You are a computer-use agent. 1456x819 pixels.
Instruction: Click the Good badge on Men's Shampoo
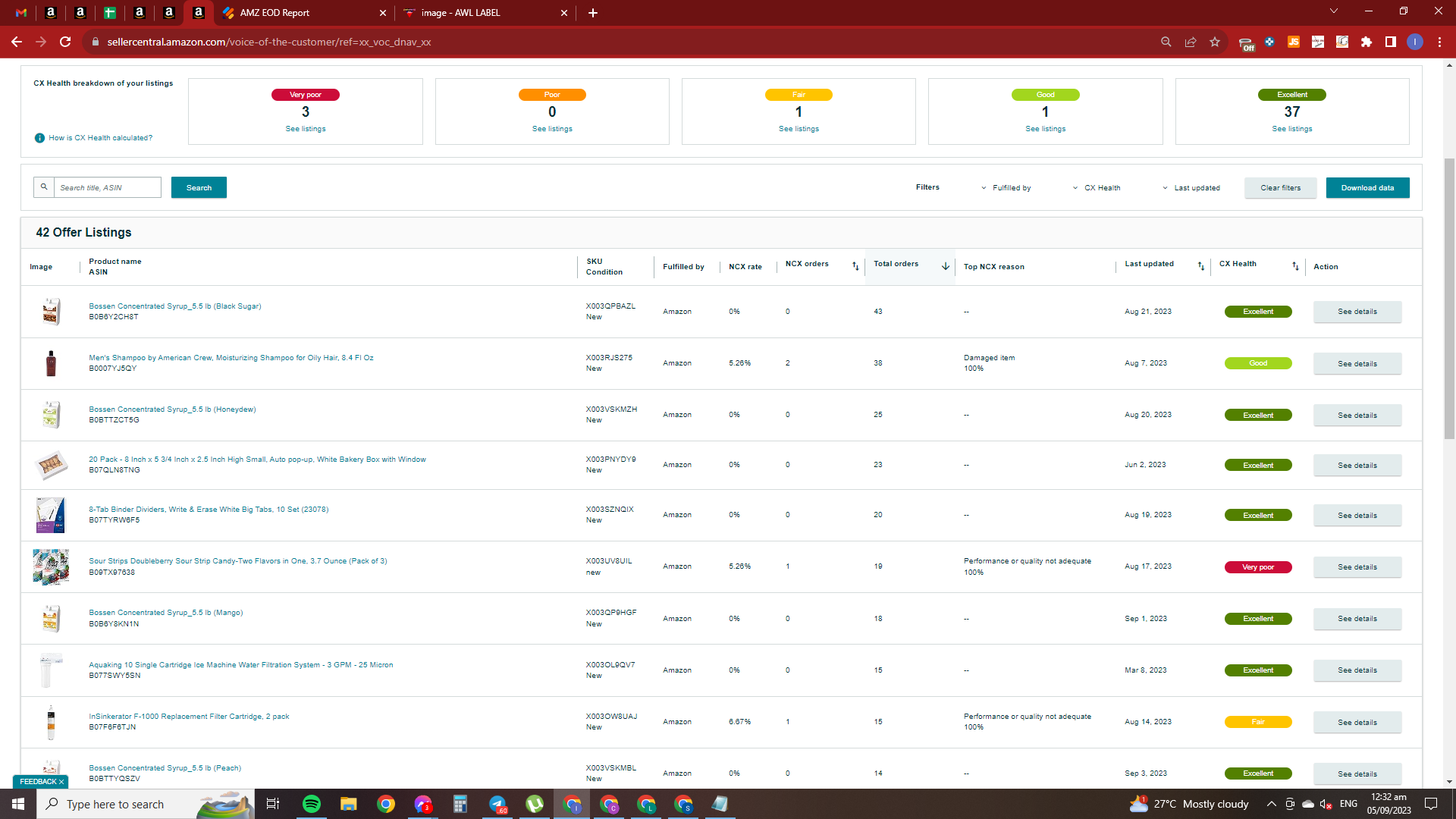click(1258, 363)
